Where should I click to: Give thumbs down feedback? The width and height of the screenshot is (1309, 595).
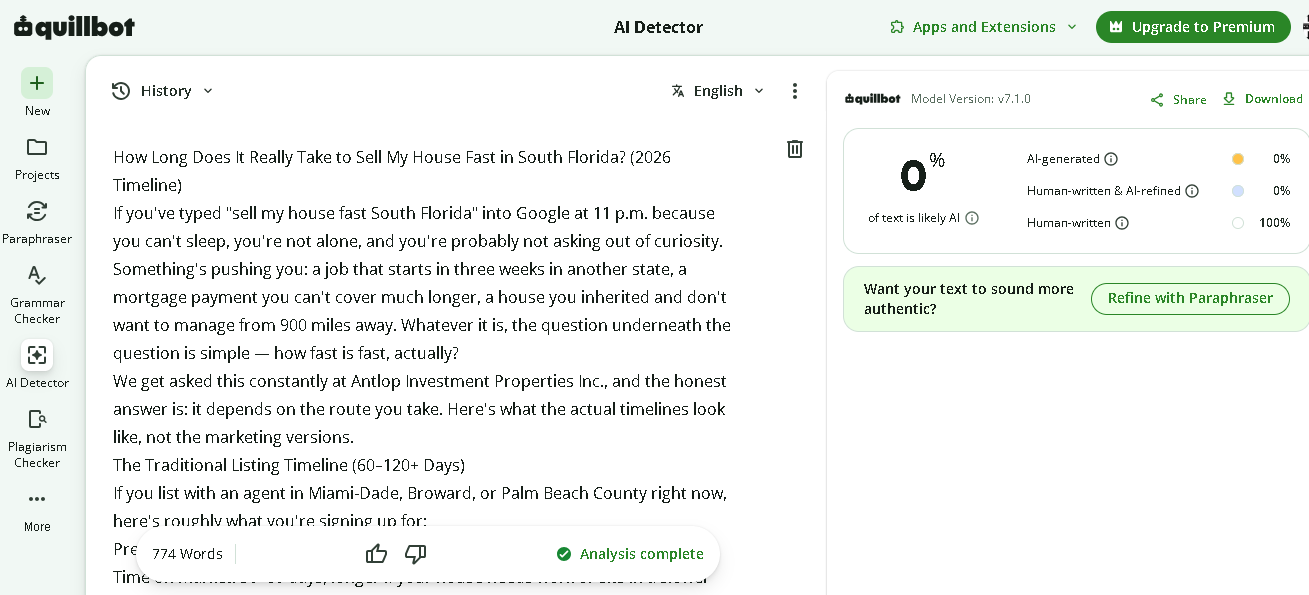pos(416,554)
